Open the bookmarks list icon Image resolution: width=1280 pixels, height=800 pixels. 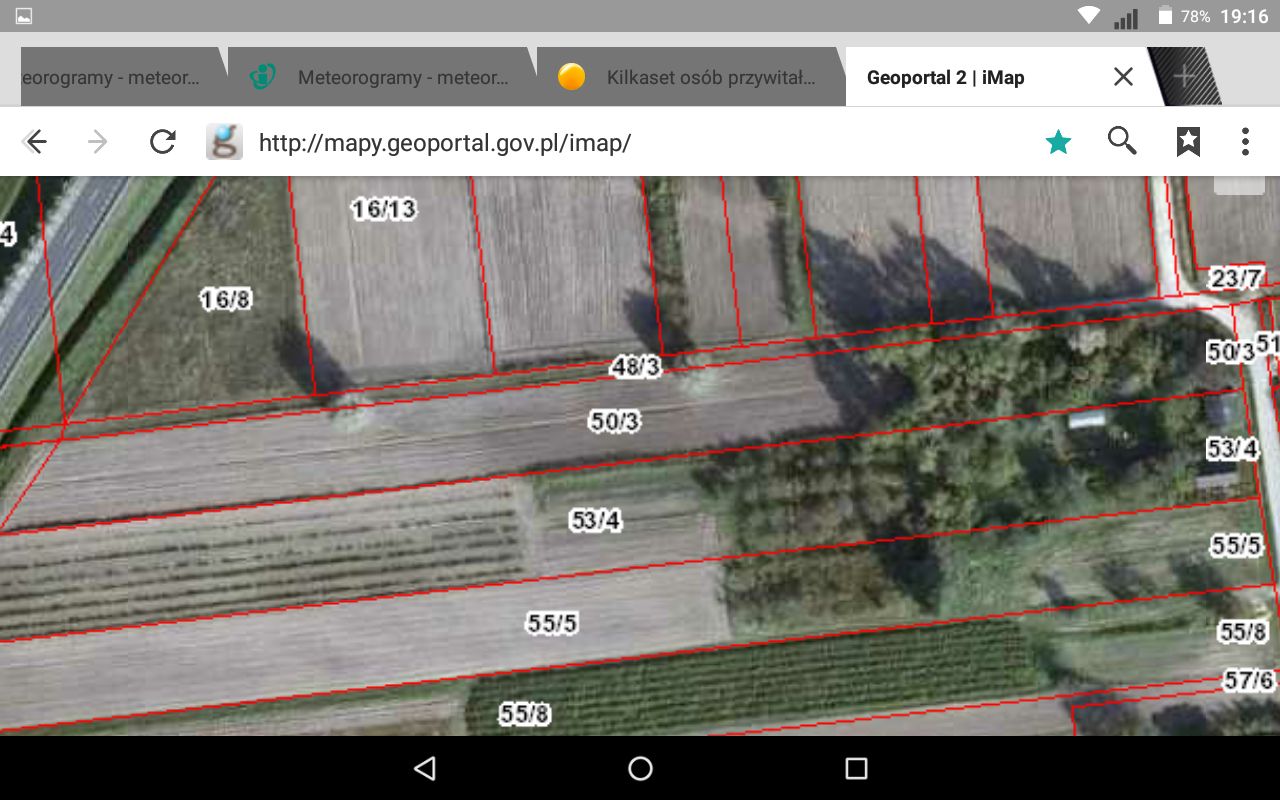tap(1188, 142)
